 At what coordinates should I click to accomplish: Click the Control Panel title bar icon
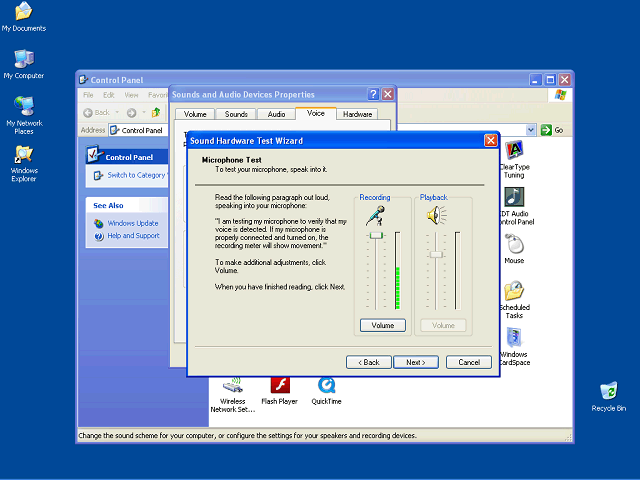[83, 80]
